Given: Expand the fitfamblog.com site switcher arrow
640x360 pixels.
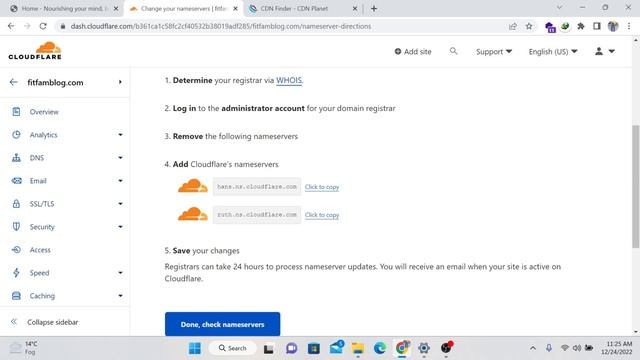Looking at the screenshot, I should [x=120, y=82].
